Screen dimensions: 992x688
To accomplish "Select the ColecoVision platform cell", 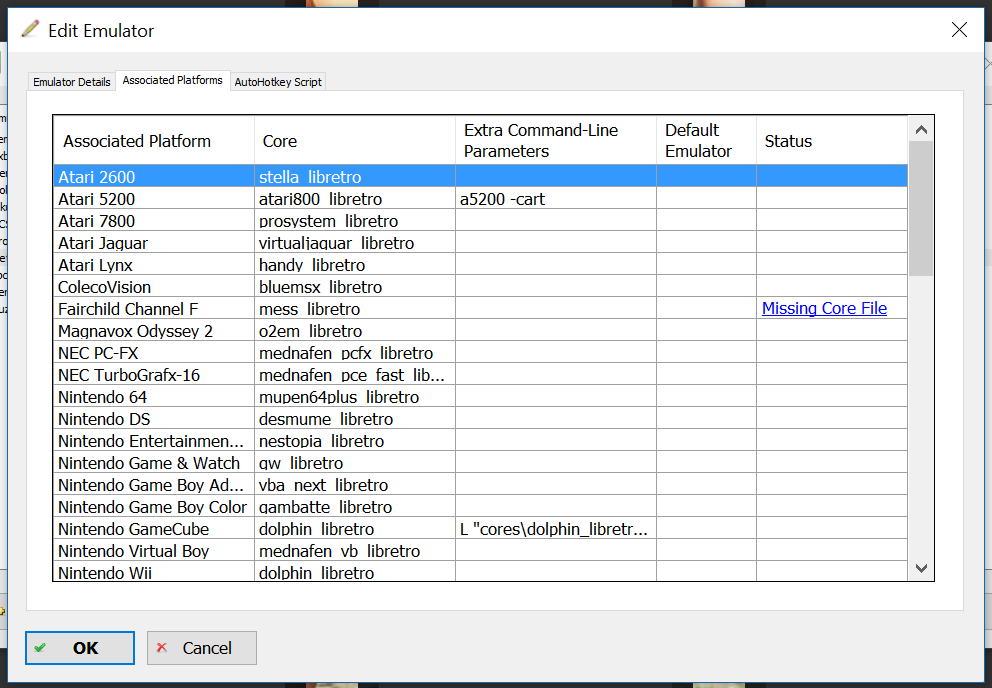I will [154, 286].
